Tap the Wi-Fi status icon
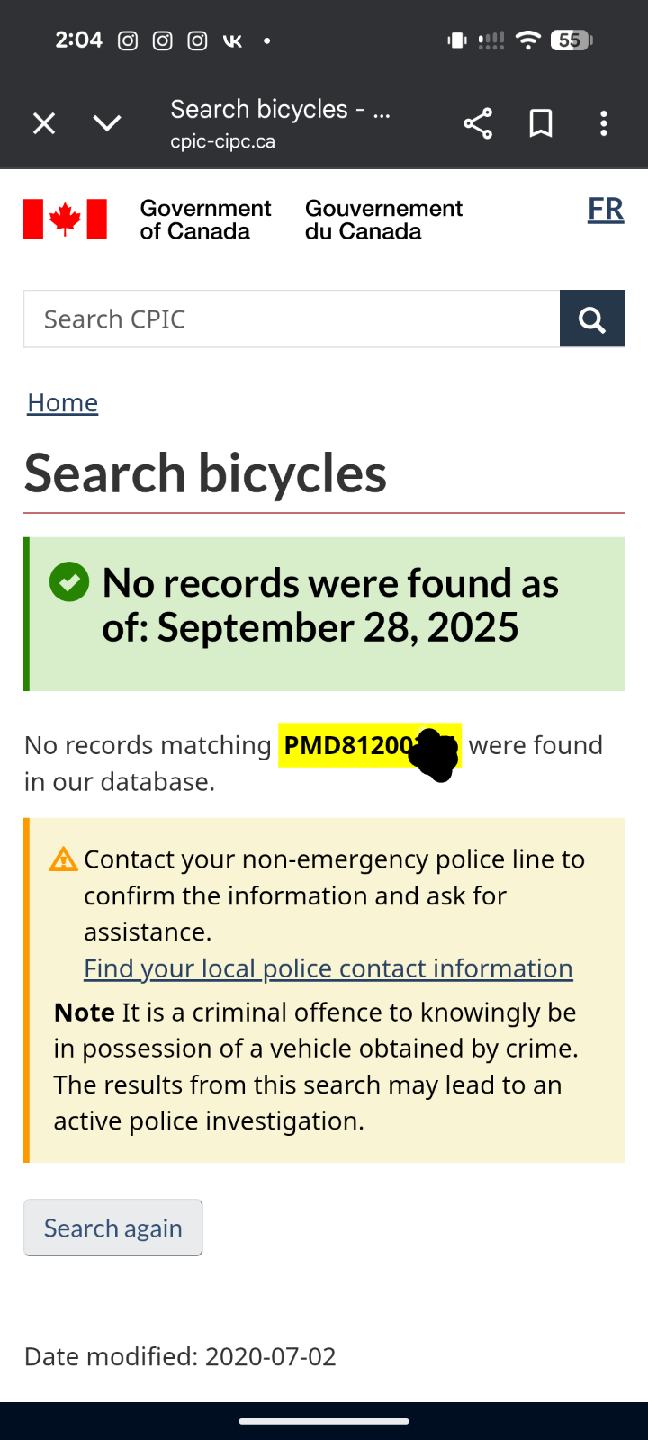Image resolution: width=648 pixels, height=1440 pixels. (528, 40)
